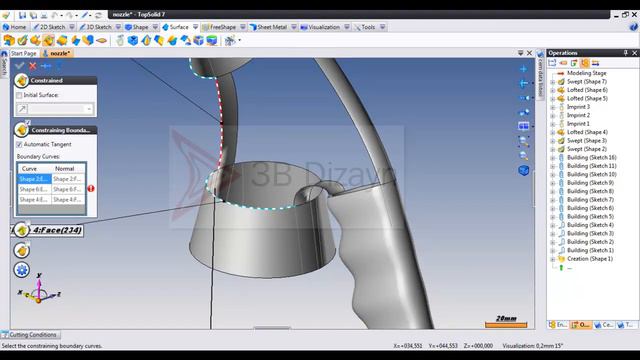Image resolution: width=640 pixels, height=360 pixels.
Task: Switch to the 3D Sketch ribbon tab
Action: click(96, 27)
